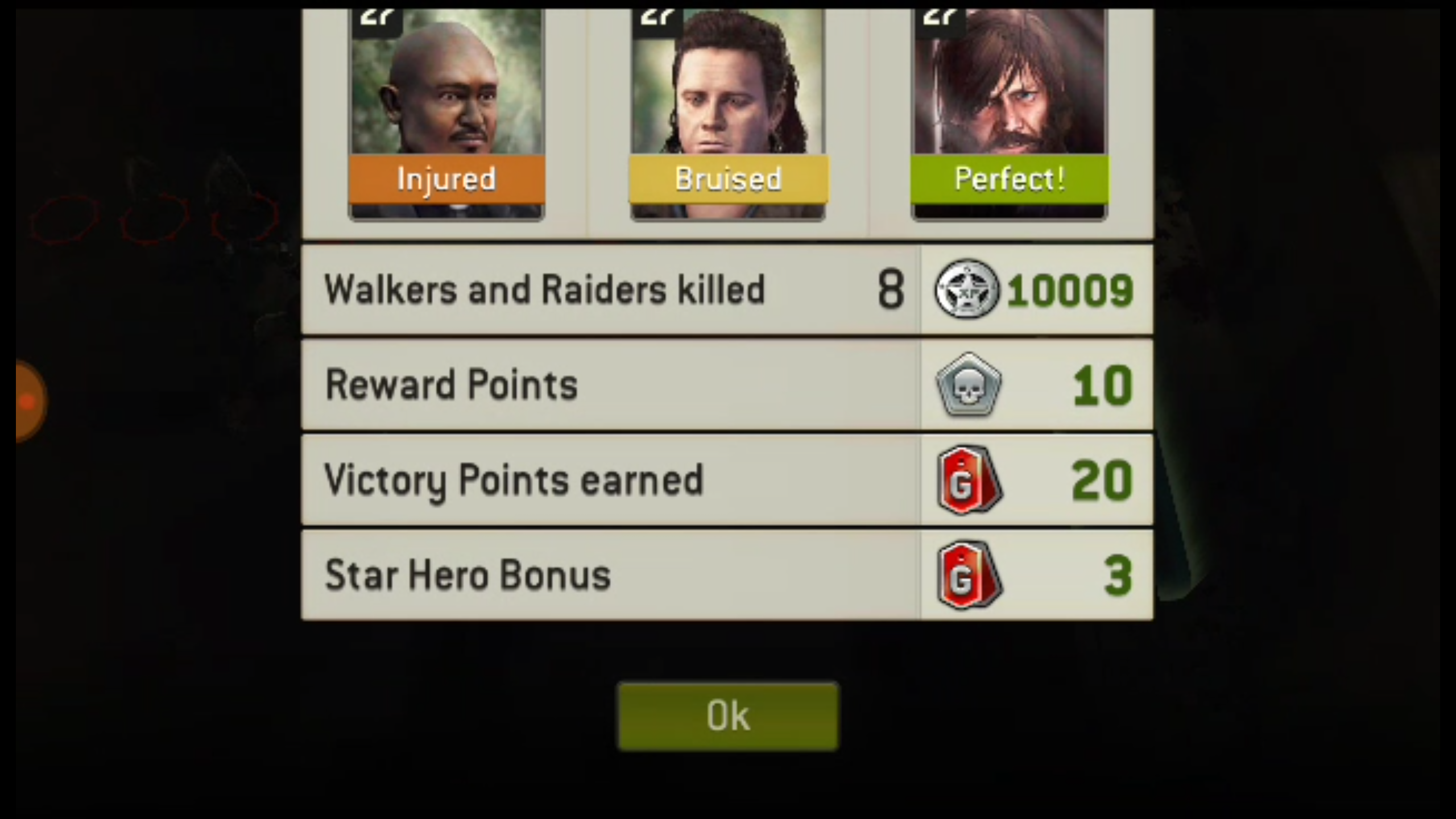Click the yellow Bruised status banner
The height and width of the screenshot is (819, 1456).
point(728,179)
